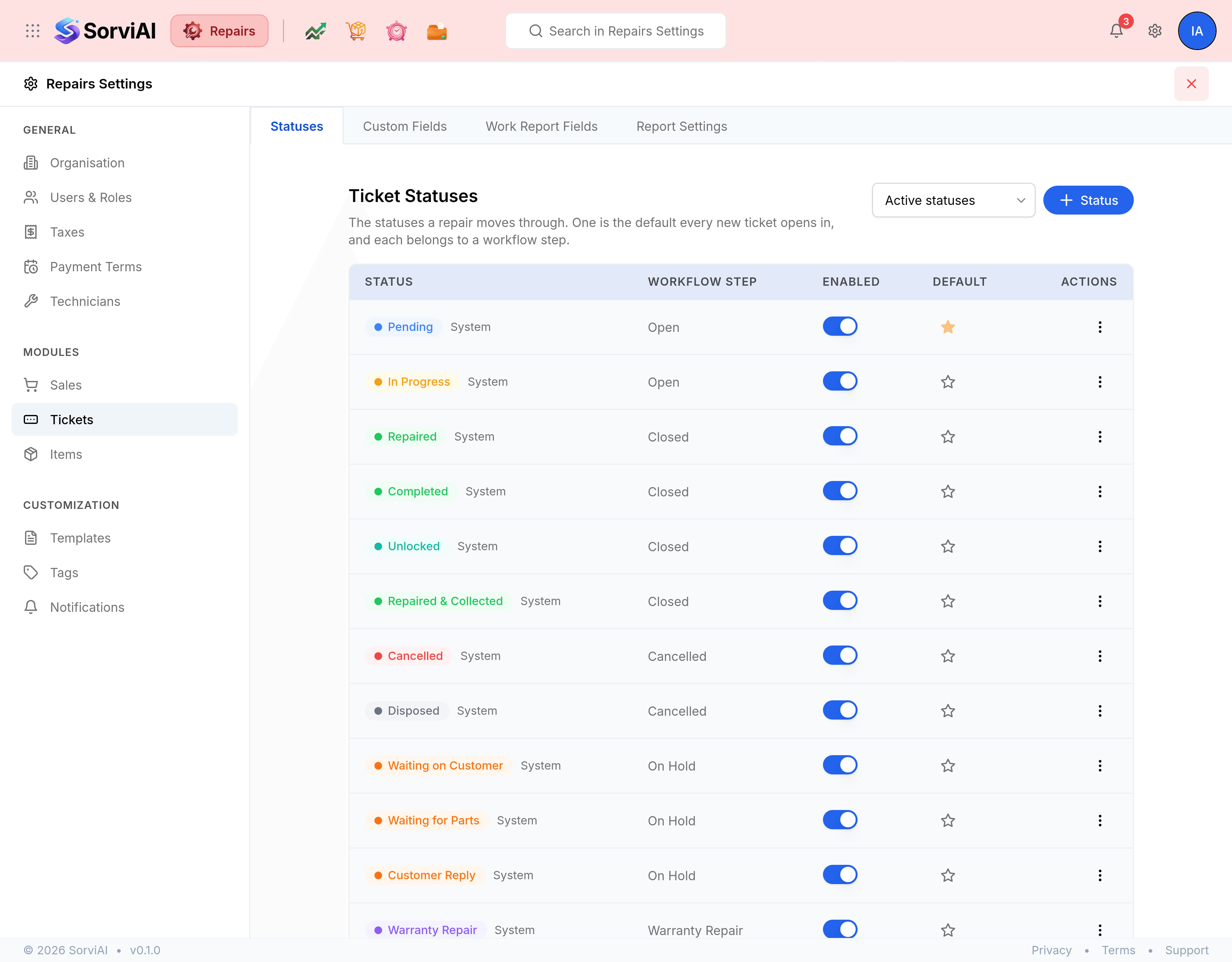Open the Privacy footer link
Image resolution: width=1232 pixels, height=962 pixels.
click(x=1051, y=950)
